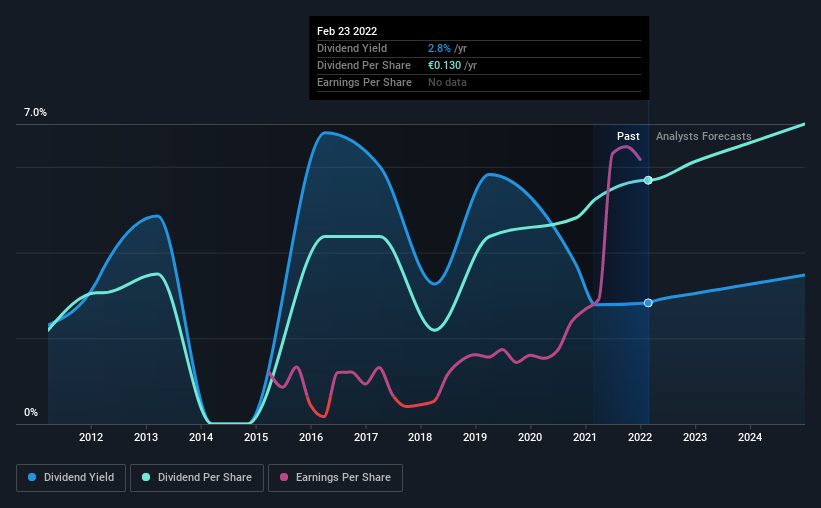The width and height of the screenshot is (821, 508).
Task: Click the blue Dividend Yield legend dot
Action: point(32,477)
